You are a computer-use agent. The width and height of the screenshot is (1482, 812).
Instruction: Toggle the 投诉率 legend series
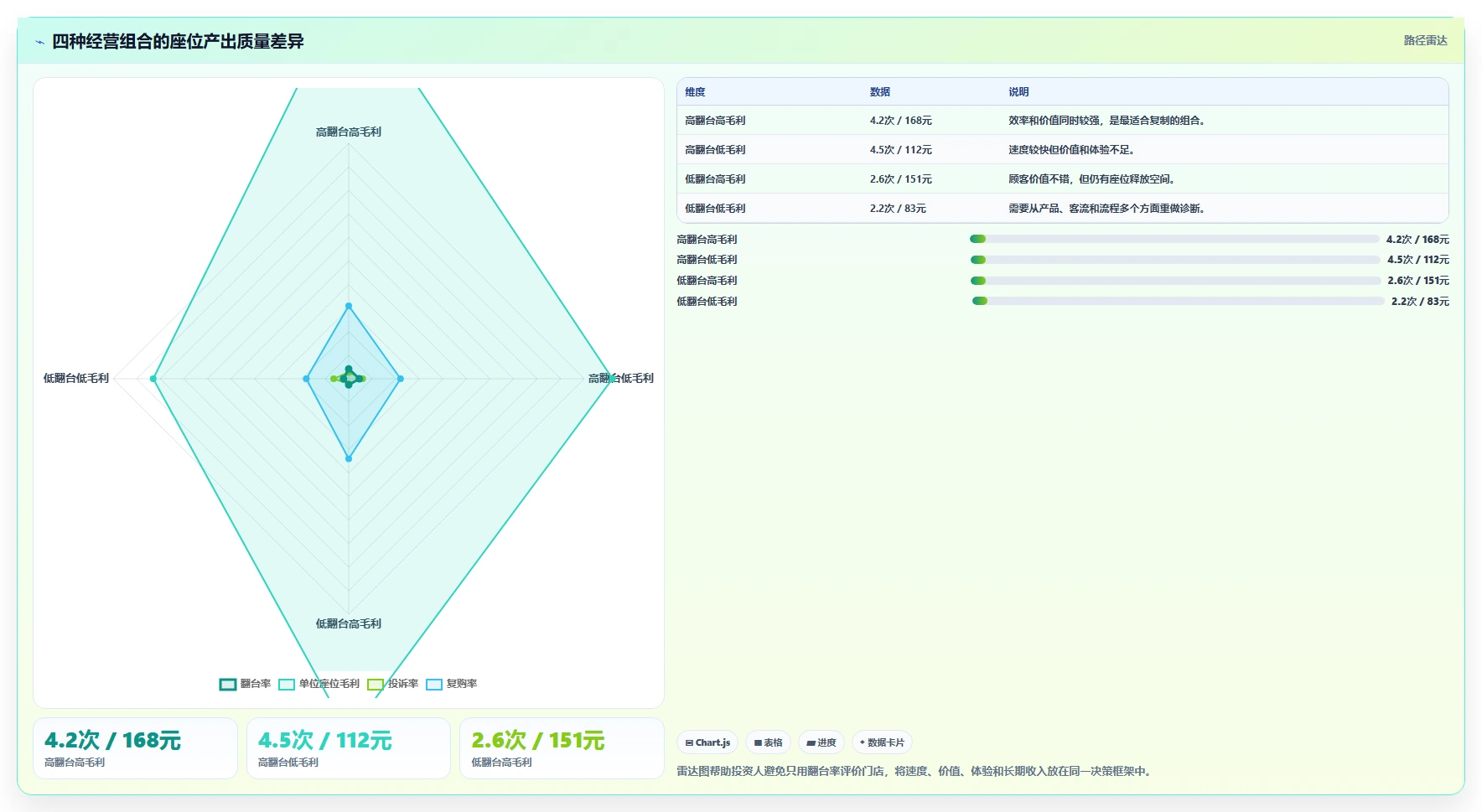click(x=392, y=684)
